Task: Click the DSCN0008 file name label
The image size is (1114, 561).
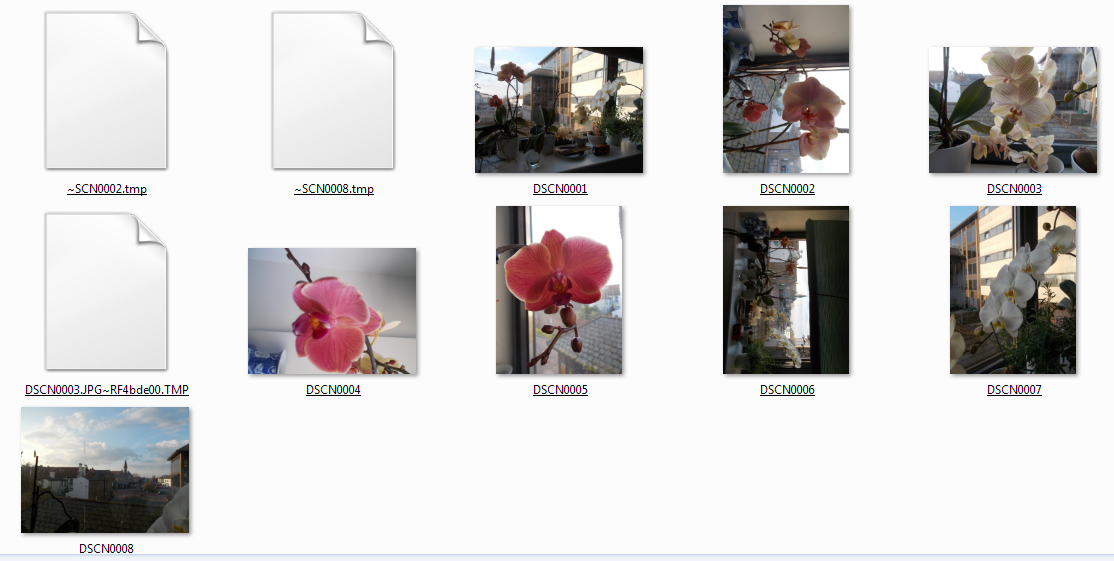Action: (x=106, y=548)
